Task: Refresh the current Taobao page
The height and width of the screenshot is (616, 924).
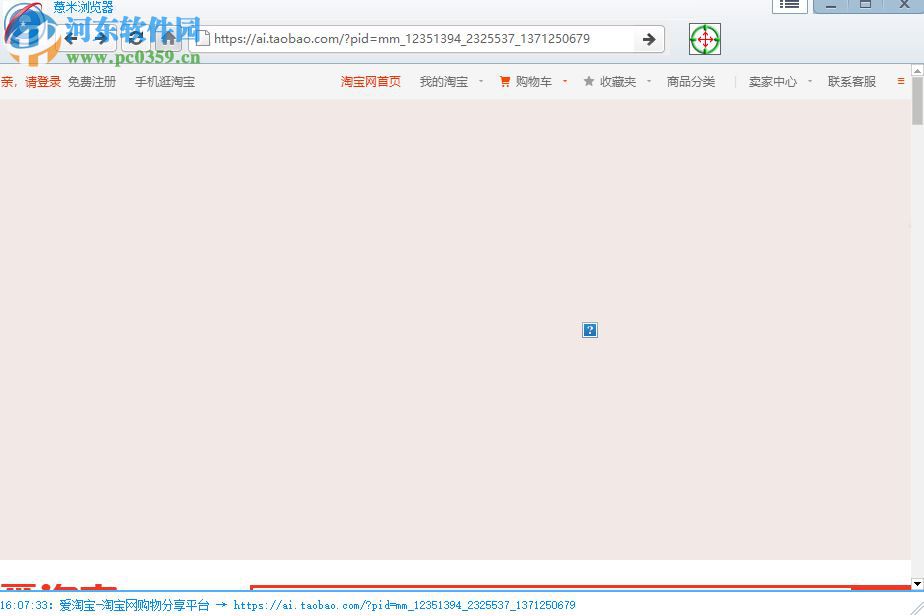Action: point(136,38)
